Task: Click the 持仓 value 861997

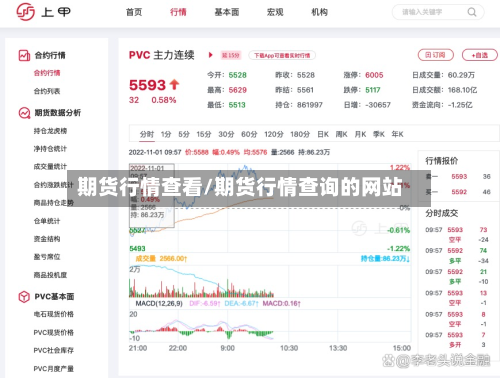Action: click(310, 105)
